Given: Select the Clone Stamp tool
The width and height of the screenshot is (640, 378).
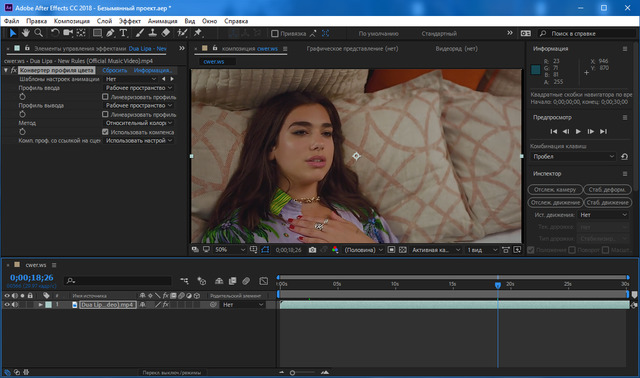Looking at the screenshot, I should 152,33.
